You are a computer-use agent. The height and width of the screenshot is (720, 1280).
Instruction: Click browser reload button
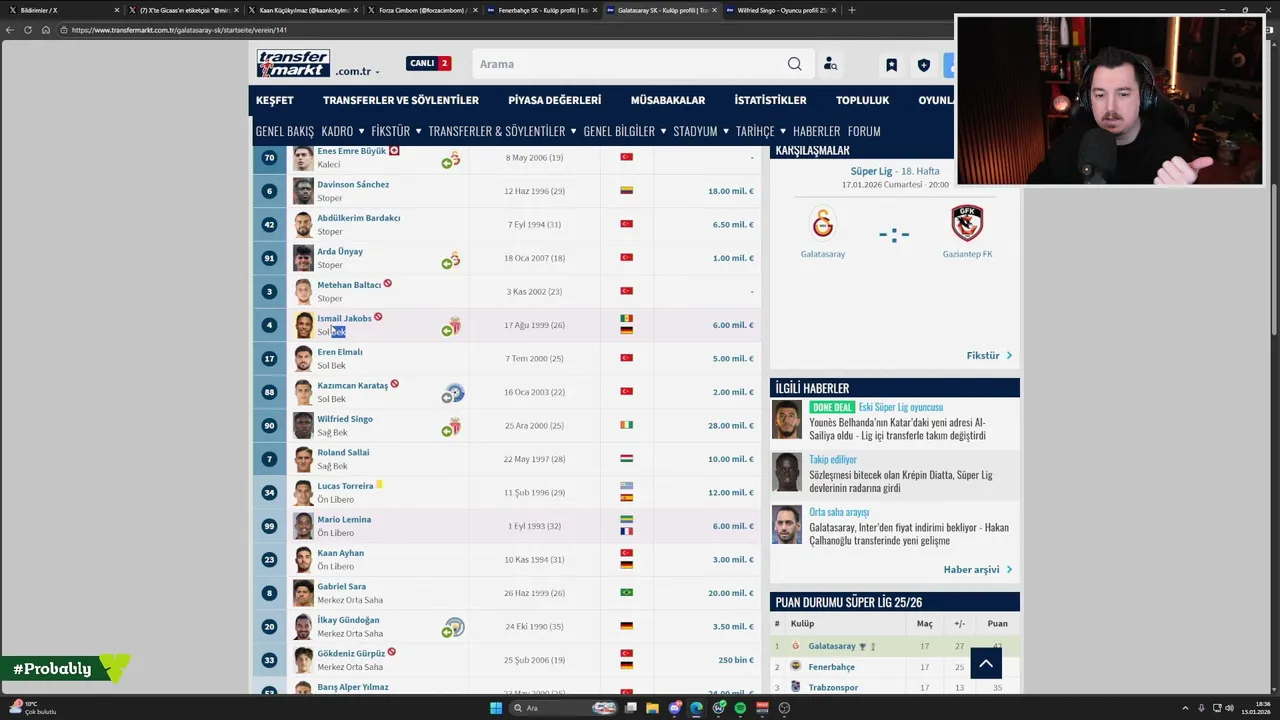(x=28, y=30)
